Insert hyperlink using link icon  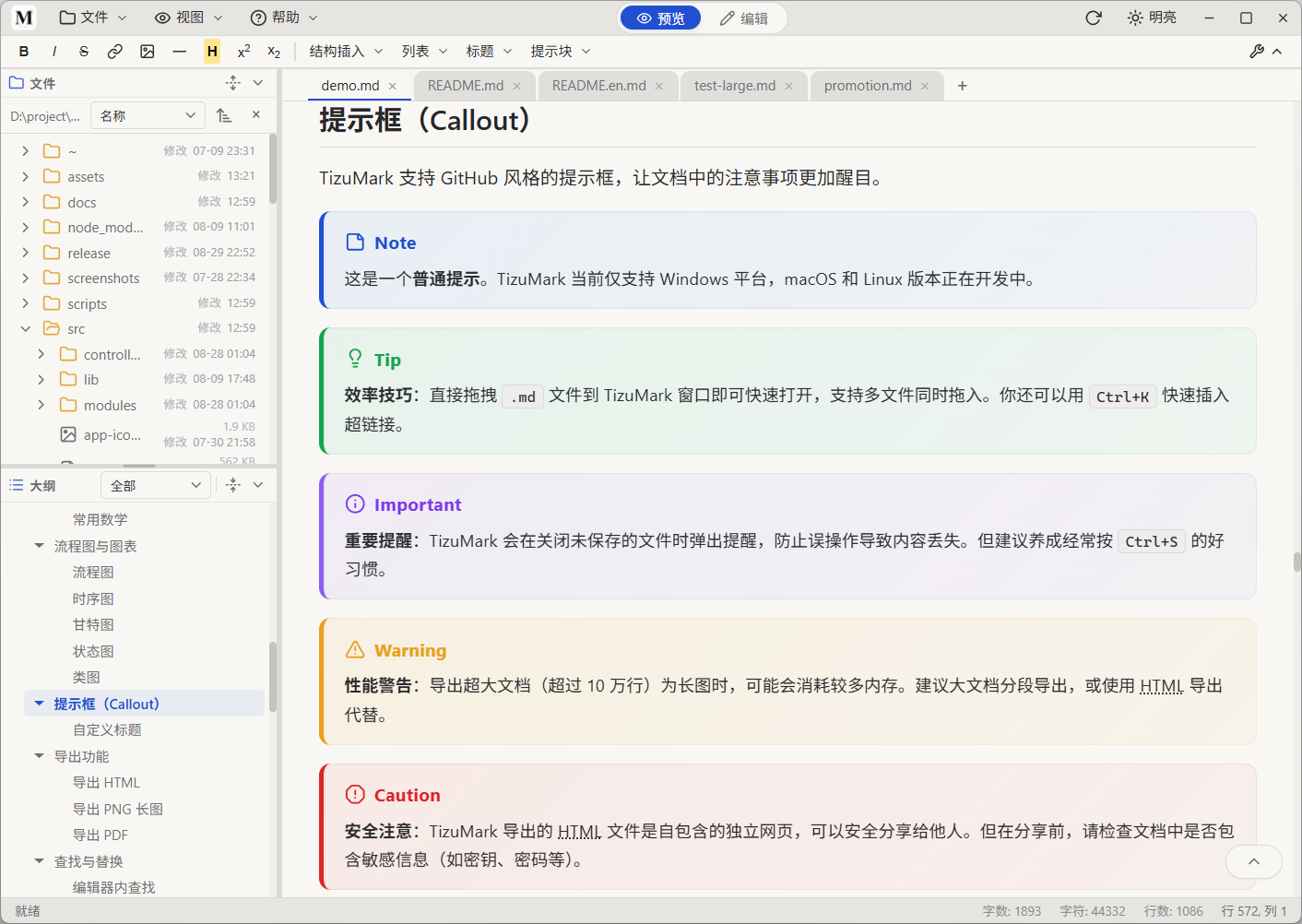pyautogui.click(x=115, y=52)
